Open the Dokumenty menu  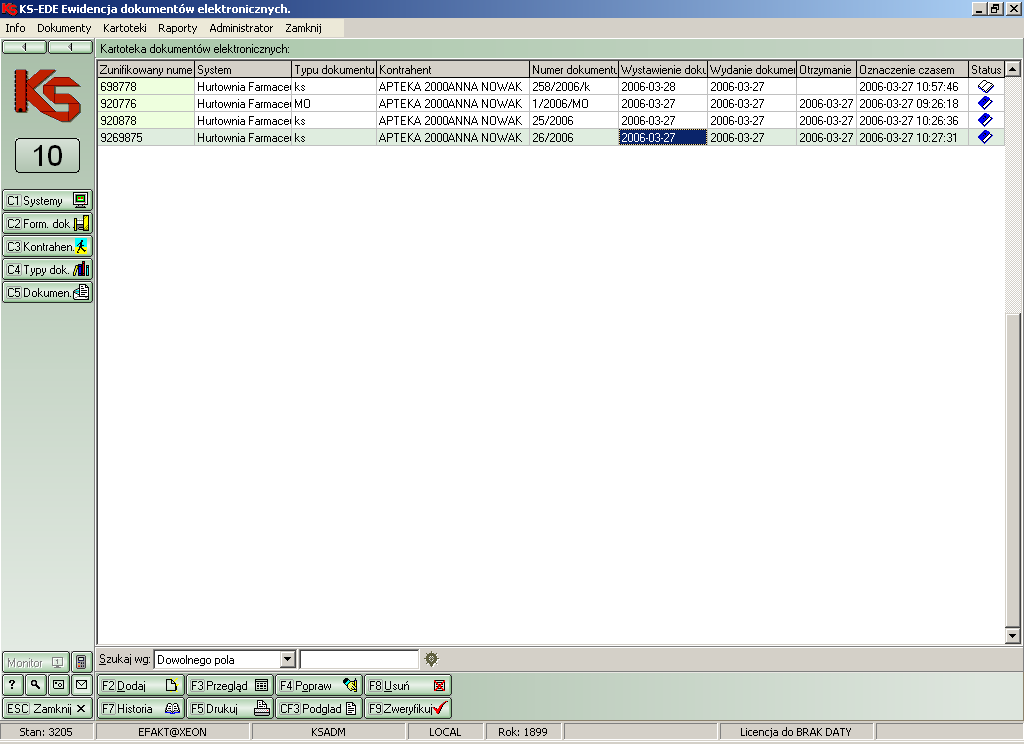[64, 28]
